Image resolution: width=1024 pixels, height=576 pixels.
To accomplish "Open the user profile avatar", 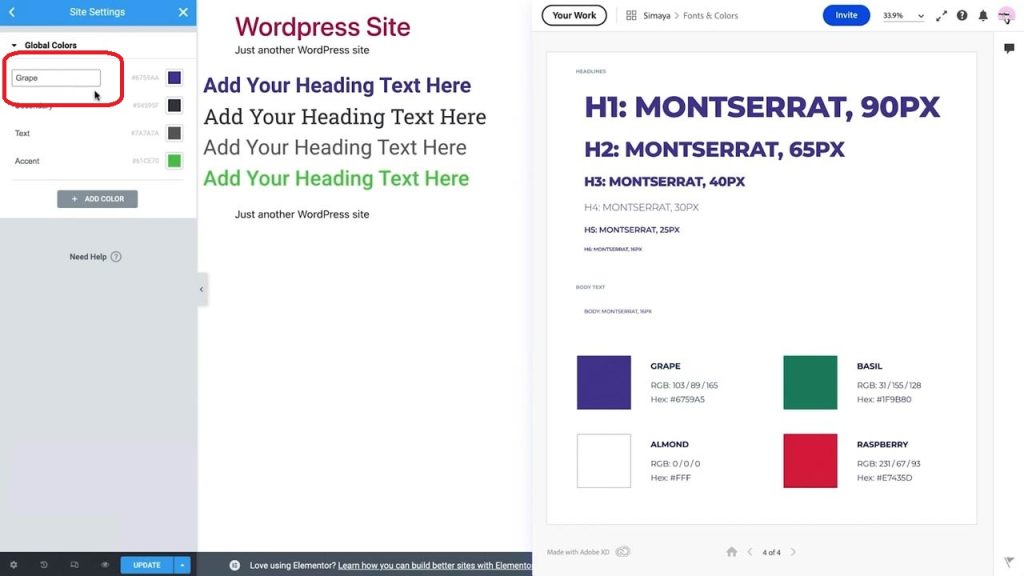I will pos(1006,16).
